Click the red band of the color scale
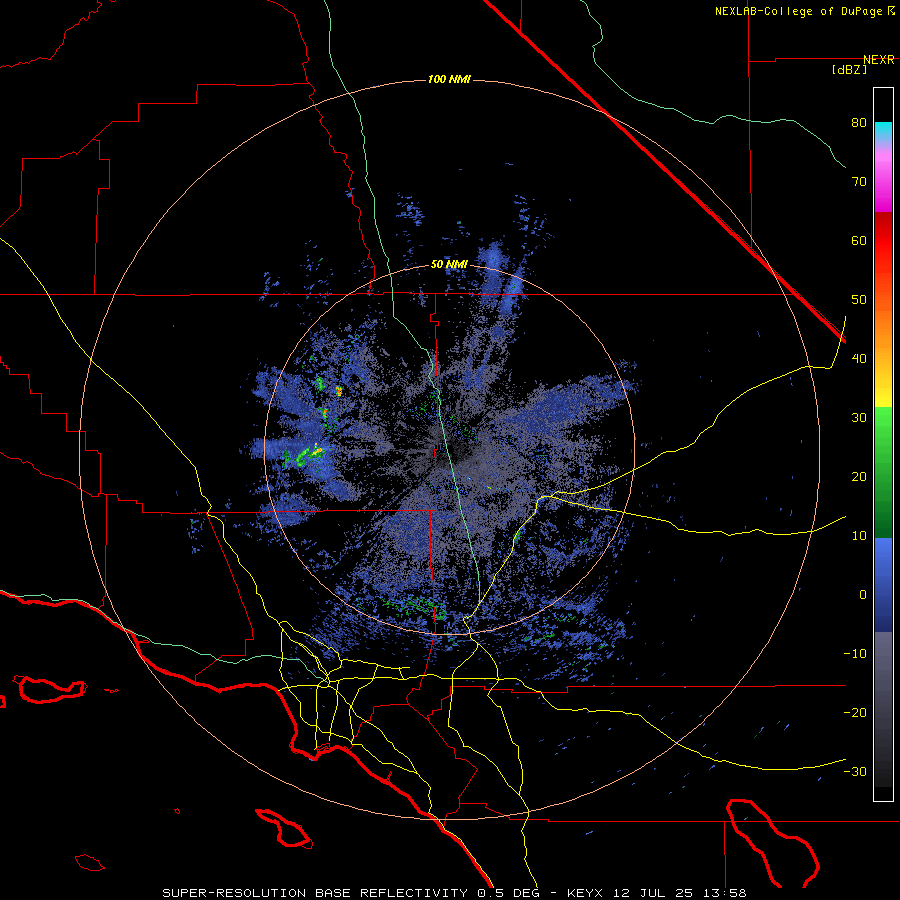 tap(883, 241)
